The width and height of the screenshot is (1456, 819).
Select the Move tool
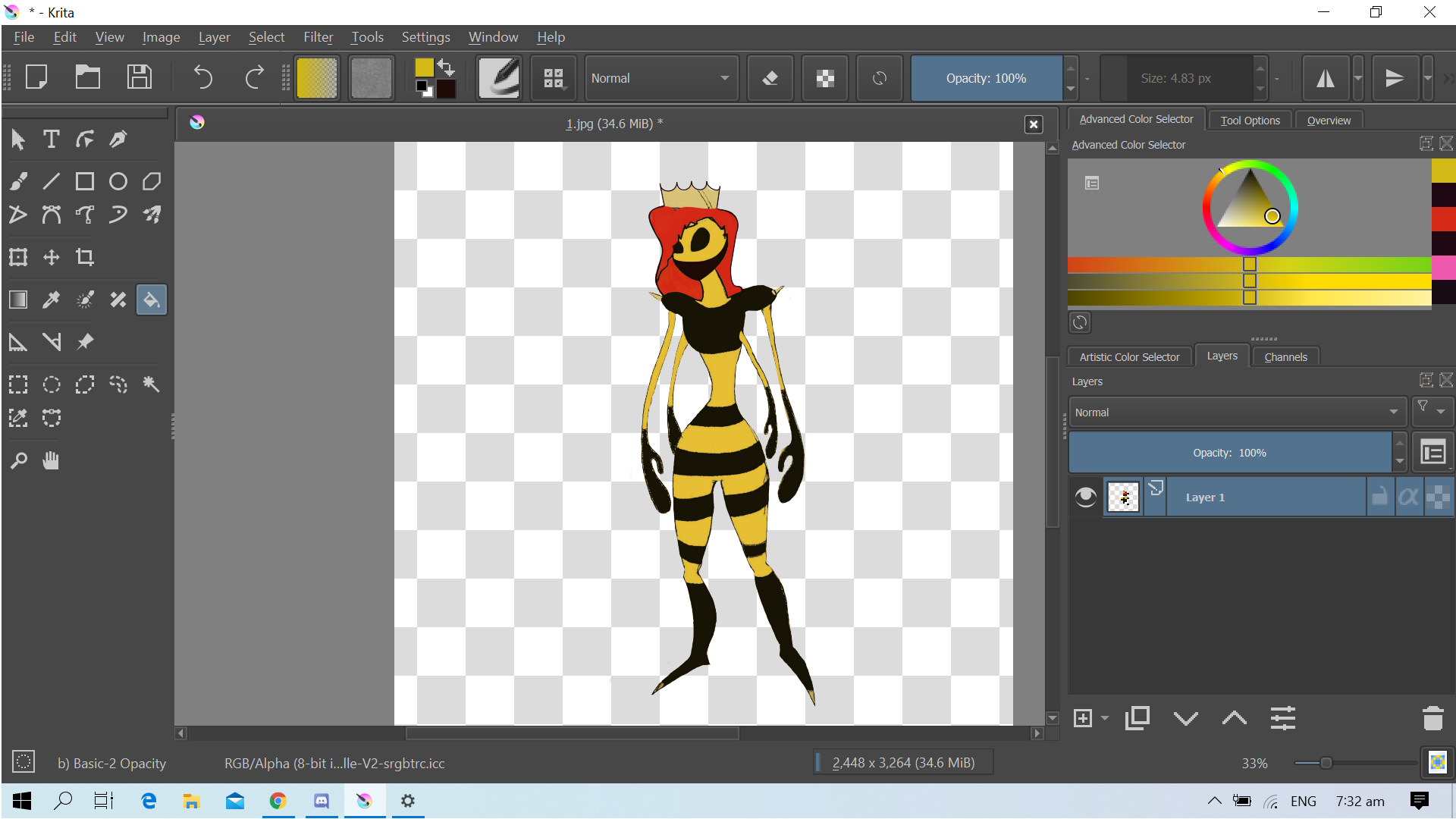[x=52, y=257]
